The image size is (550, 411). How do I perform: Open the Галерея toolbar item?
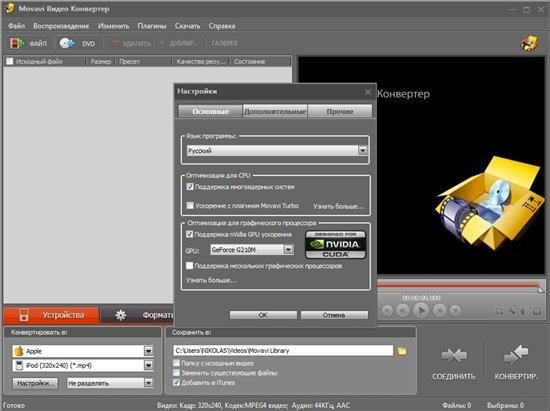tap(224, 43)
